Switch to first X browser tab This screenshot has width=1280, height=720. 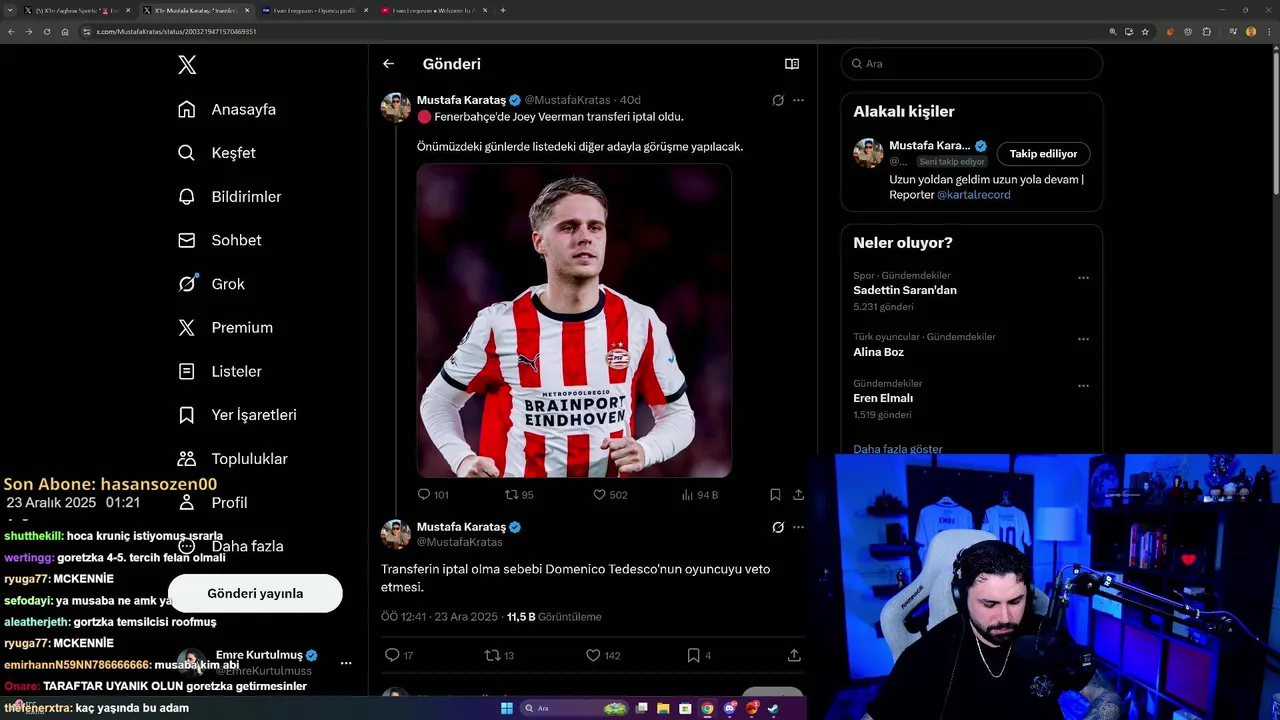tap(78, 10)
